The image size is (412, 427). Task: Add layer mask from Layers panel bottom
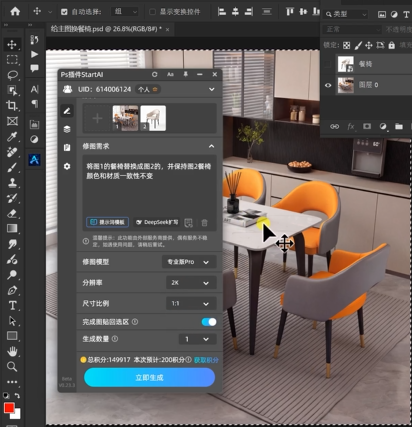point(367,126)
